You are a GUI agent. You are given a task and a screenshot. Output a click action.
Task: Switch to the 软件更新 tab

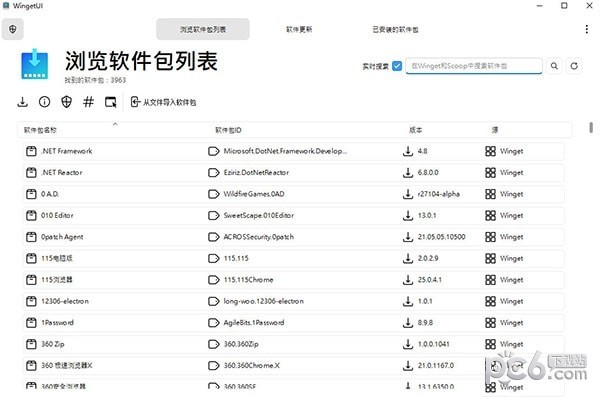(x=299, y=29)
